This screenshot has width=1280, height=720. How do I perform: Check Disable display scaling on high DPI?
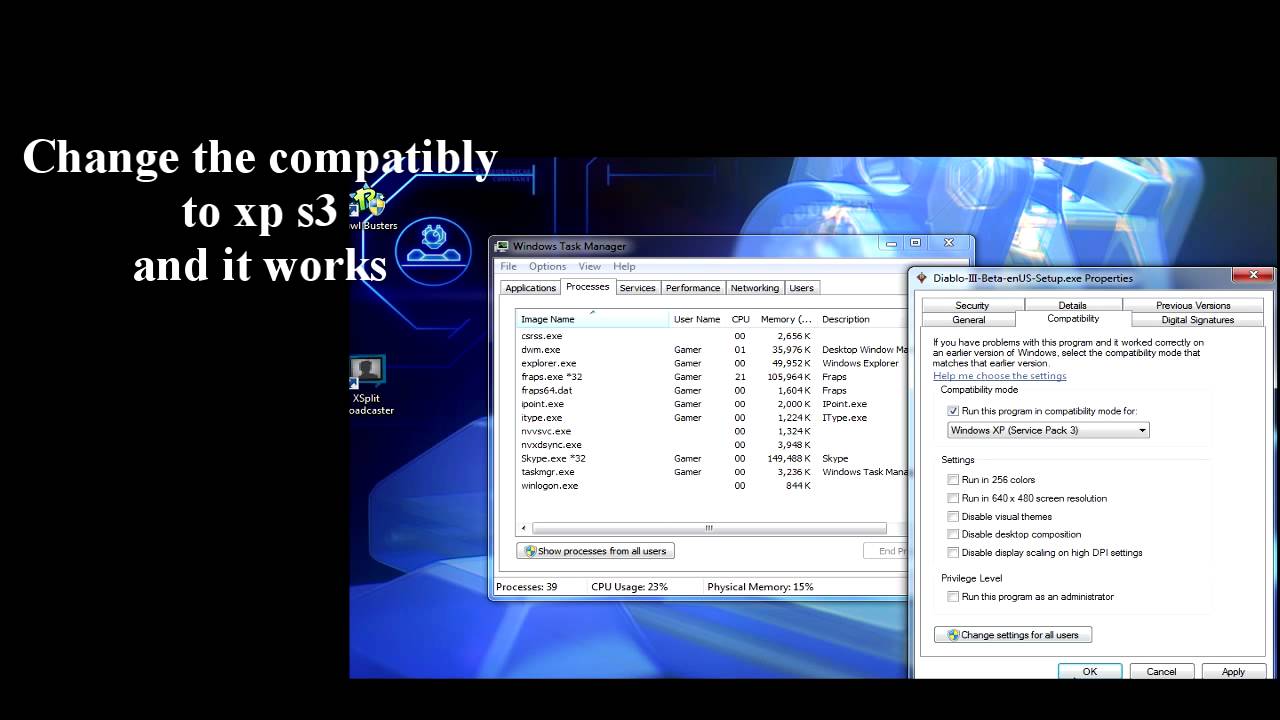click(953, 552)
